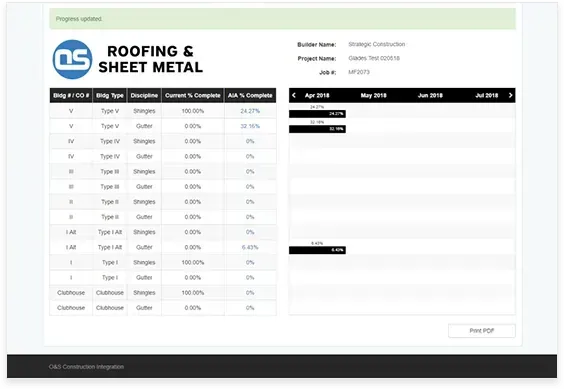Click the Strategic Construction builder name

point(377,44)
